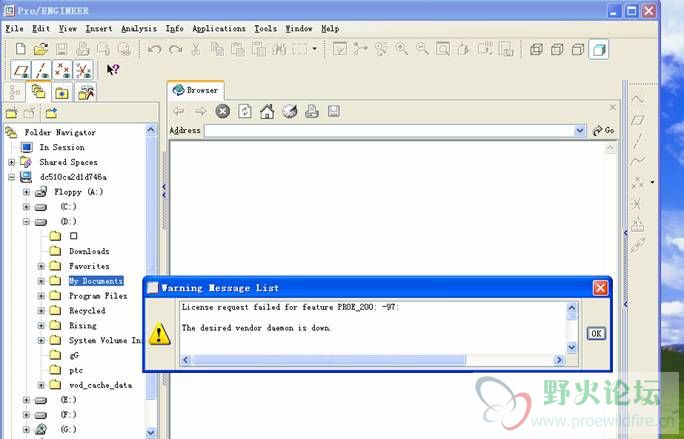Viewport: 684px width, 439px height.
Task: Click browser Save page icon
Action: tap(334, 111)
